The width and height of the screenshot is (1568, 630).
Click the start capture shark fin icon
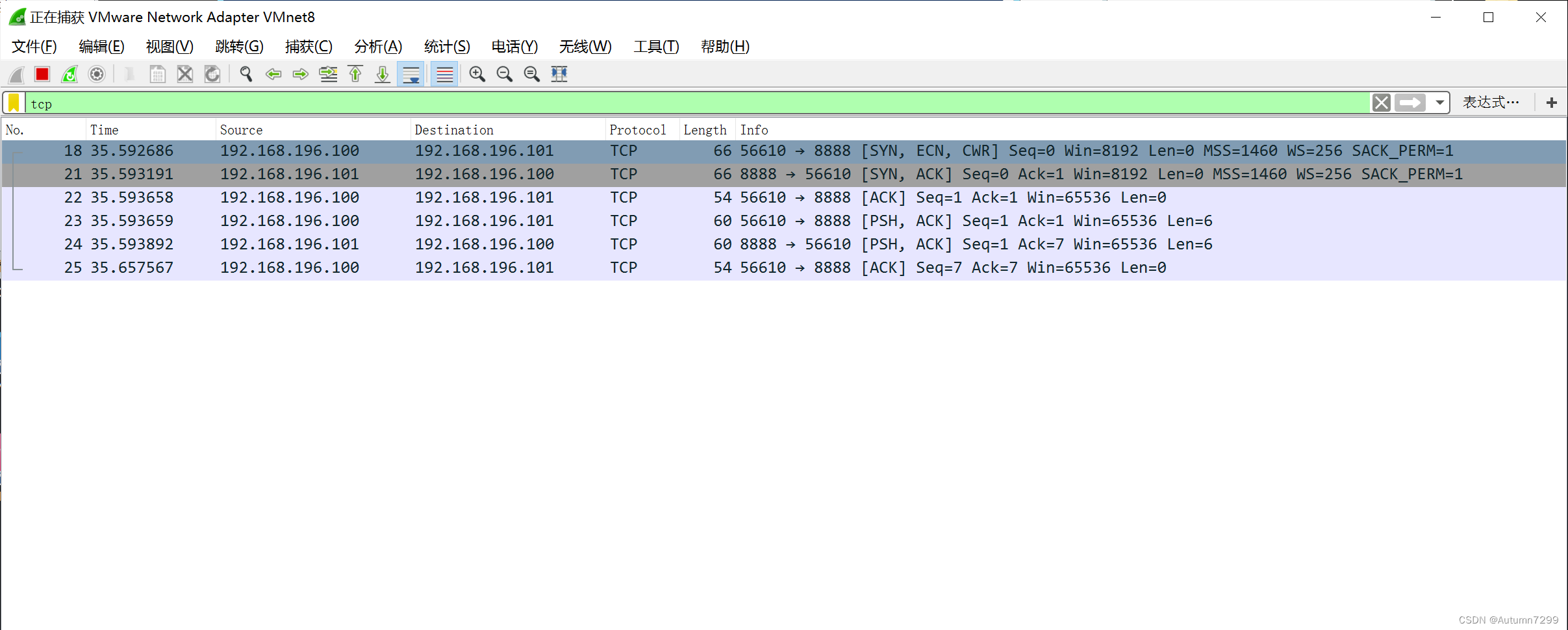click(16, 75)
